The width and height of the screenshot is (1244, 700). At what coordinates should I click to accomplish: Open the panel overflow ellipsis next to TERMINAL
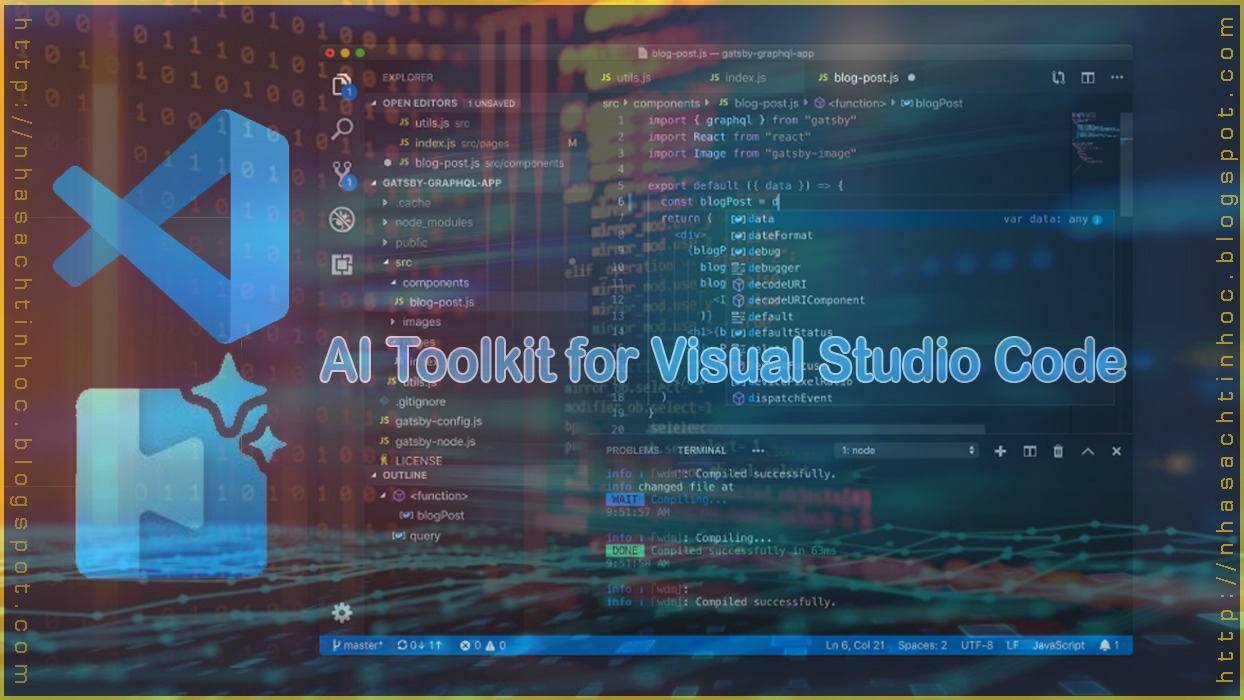758,451
